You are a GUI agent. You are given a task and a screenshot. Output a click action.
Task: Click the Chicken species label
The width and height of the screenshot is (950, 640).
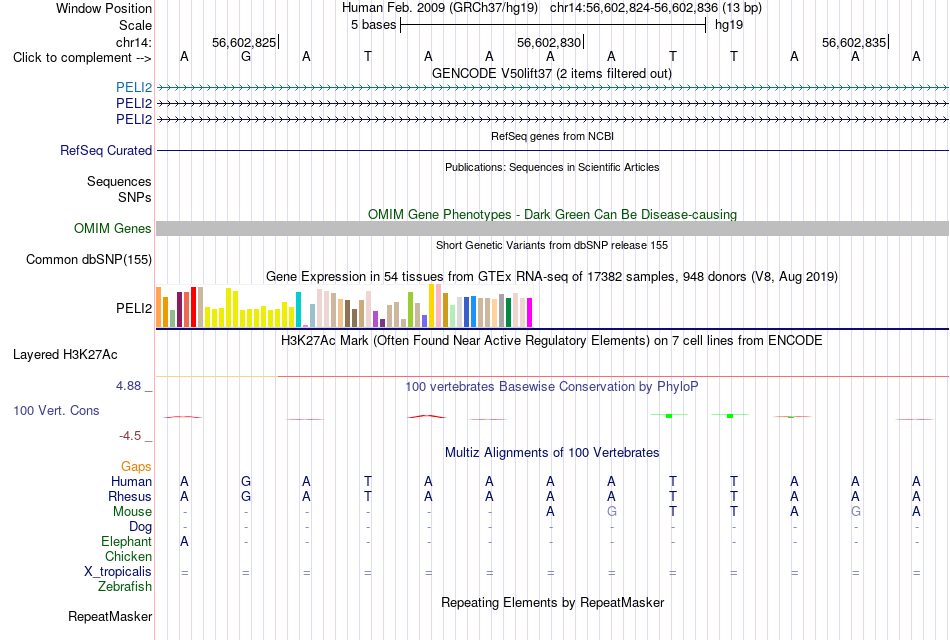[128, 556]
